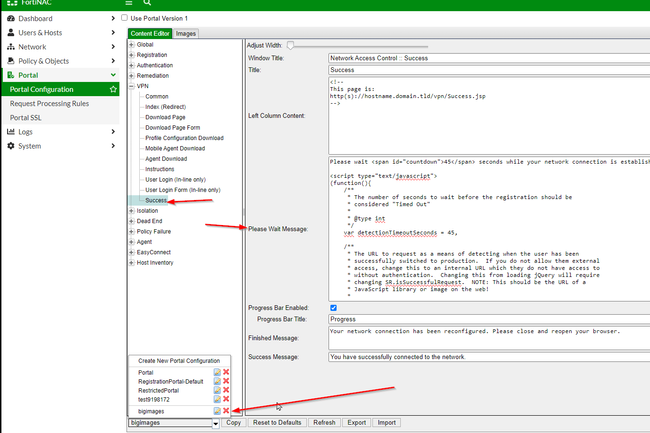Viewport: 650px width, 433px height.
Task: Click the Reset to Defaults button
Action: pyautogui.click(x=277, y=424)
